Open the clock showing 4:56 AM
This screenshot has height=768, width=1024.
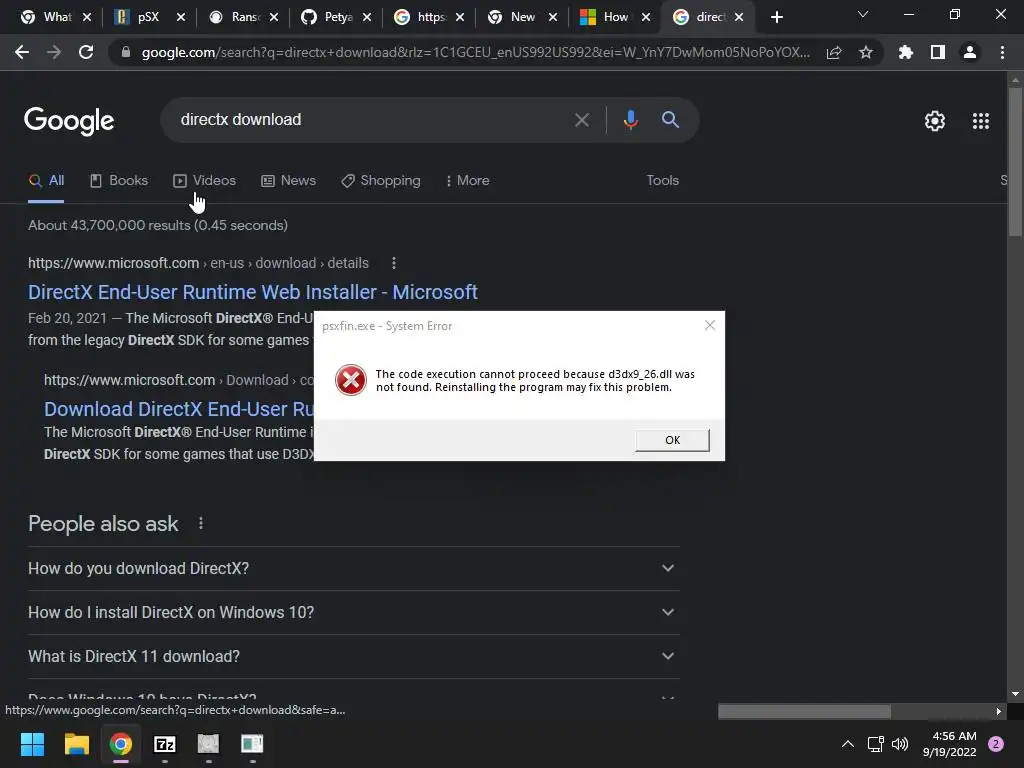tap(950, 744)
